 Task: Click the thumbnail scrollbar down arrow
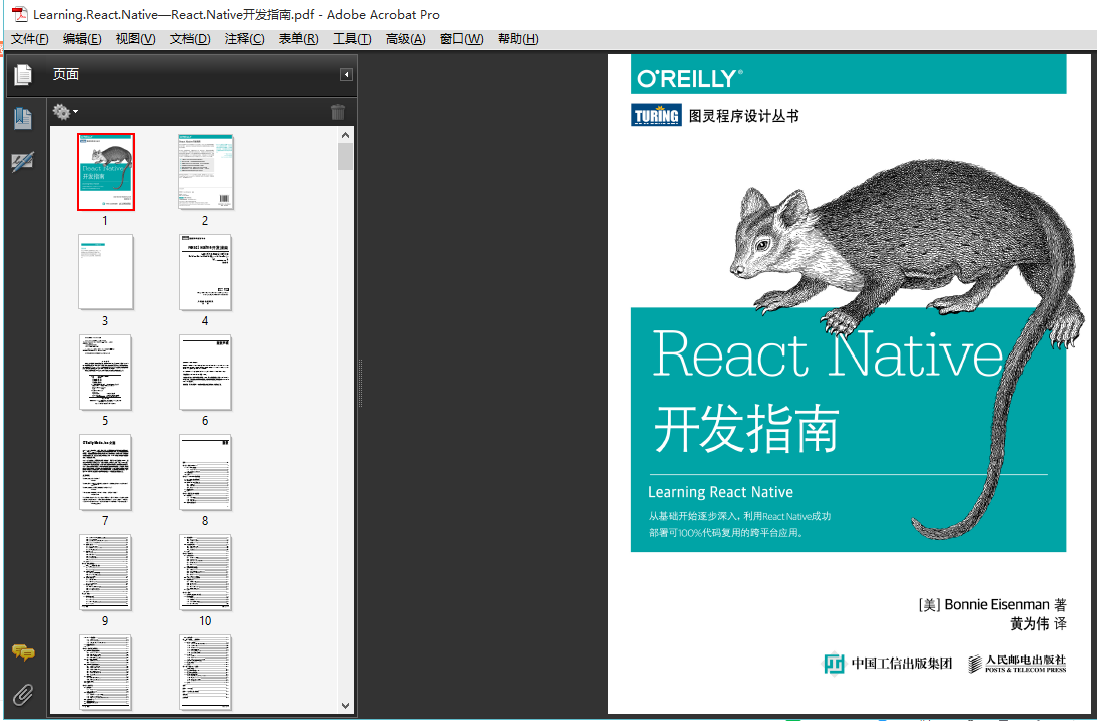click(x=345, y=706)
